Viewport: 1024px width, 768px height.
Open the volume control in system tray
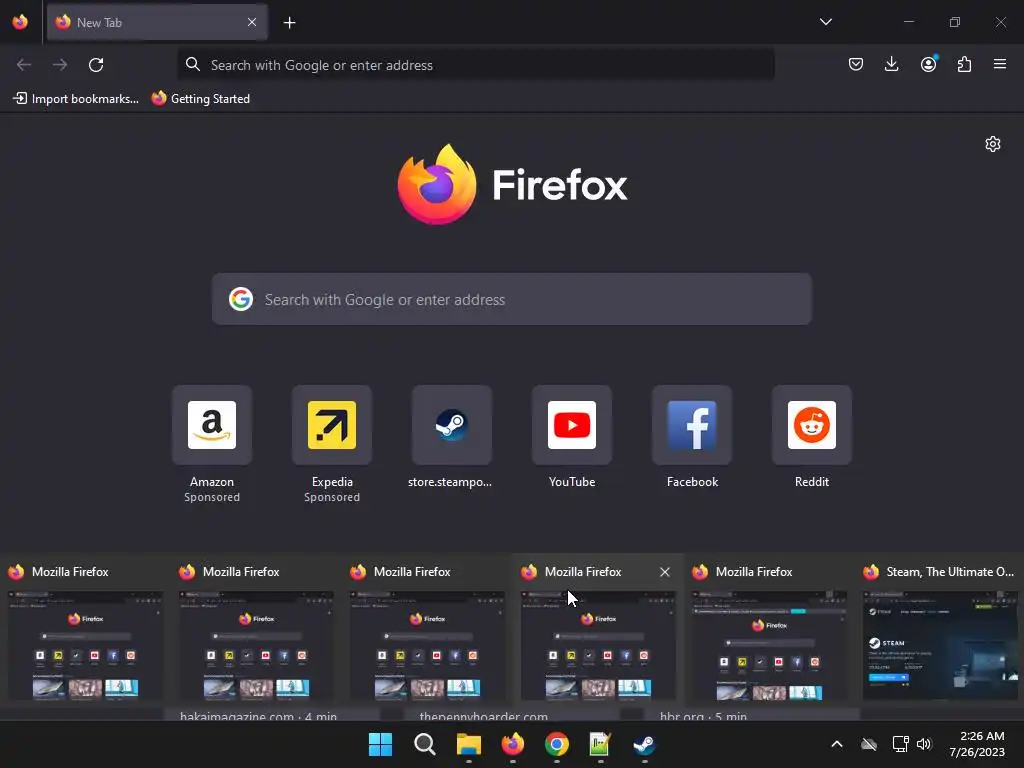[x=923, y=744]
